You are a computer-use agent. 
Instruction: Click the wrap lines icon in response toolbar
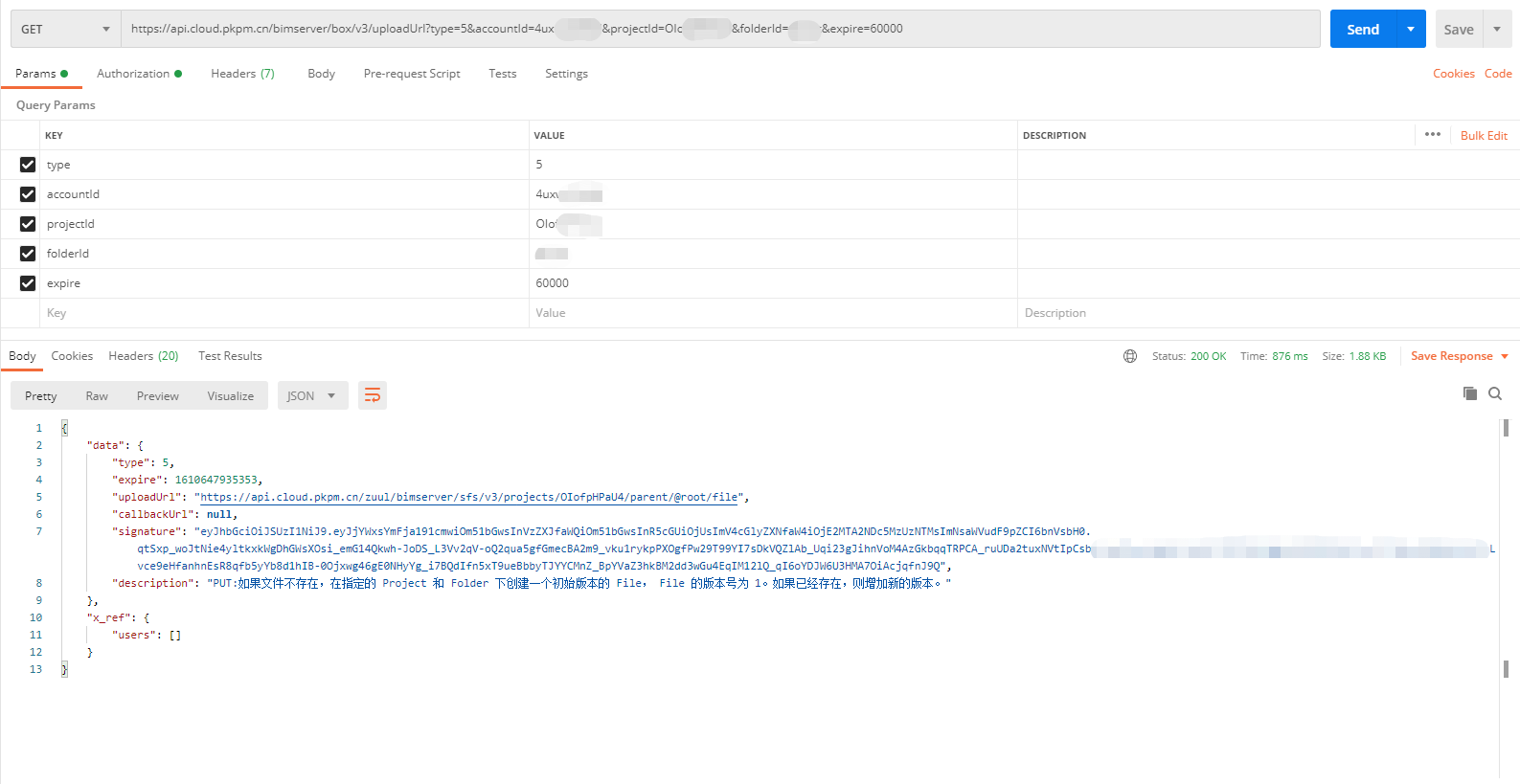[373, 395]
